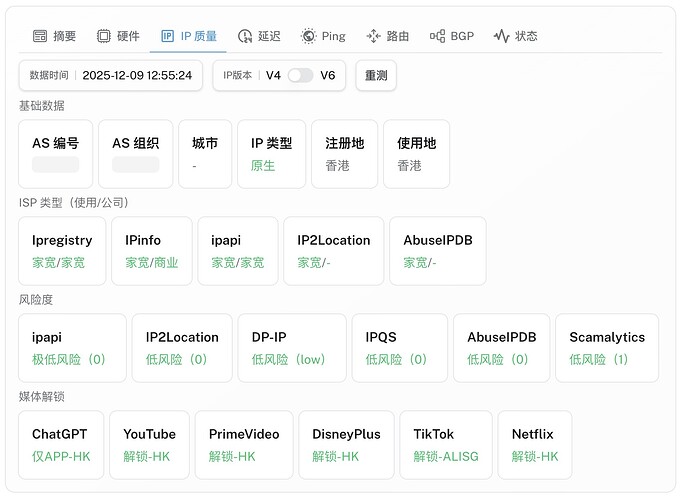The height and width of the screenshot is (500, 682).
Task: Click the Scamalytics 低风险 (1) card
Action: 607,348
